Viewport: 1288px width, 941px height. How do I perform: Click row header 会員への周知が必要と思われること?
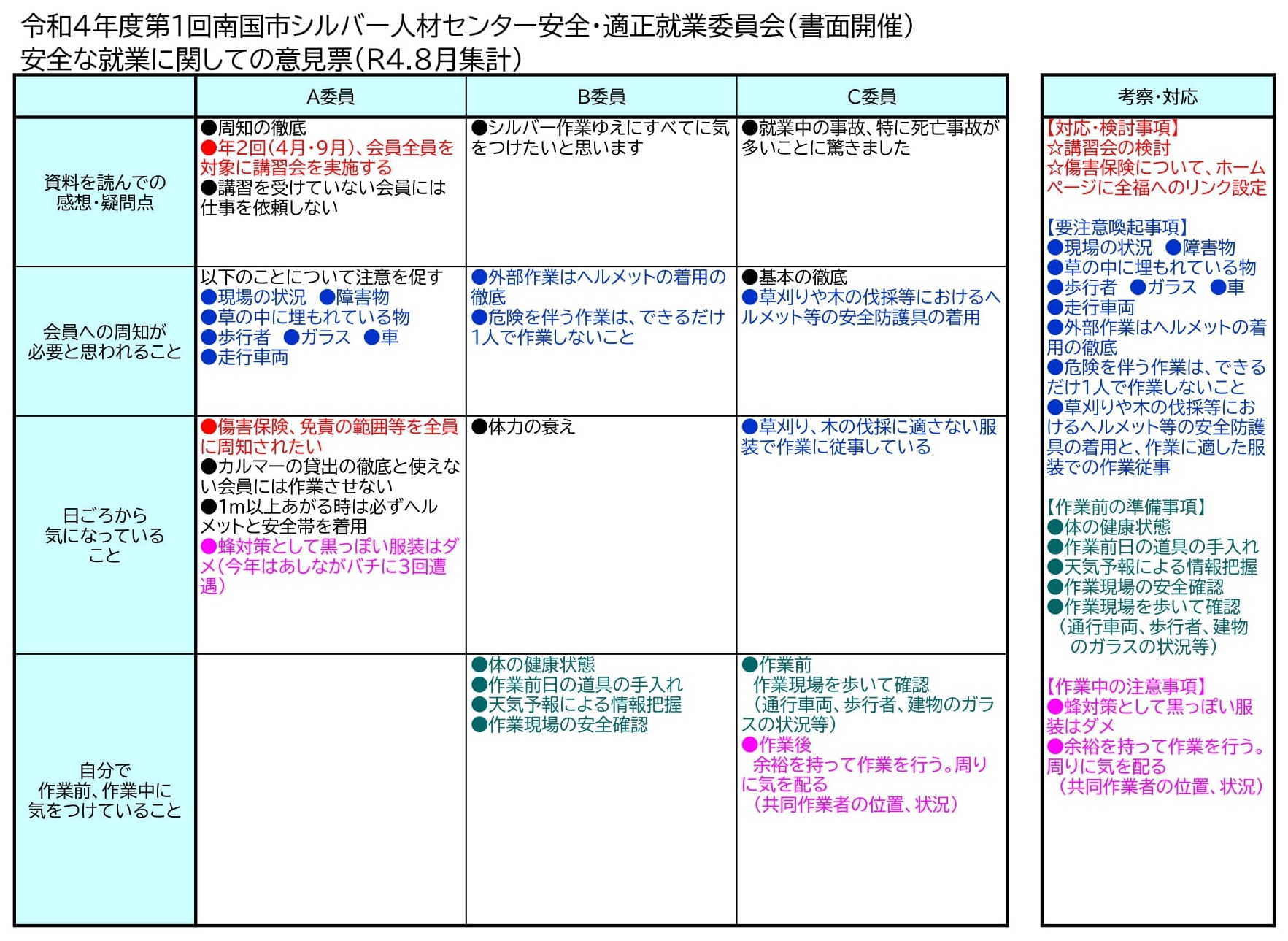click(105, 342)
